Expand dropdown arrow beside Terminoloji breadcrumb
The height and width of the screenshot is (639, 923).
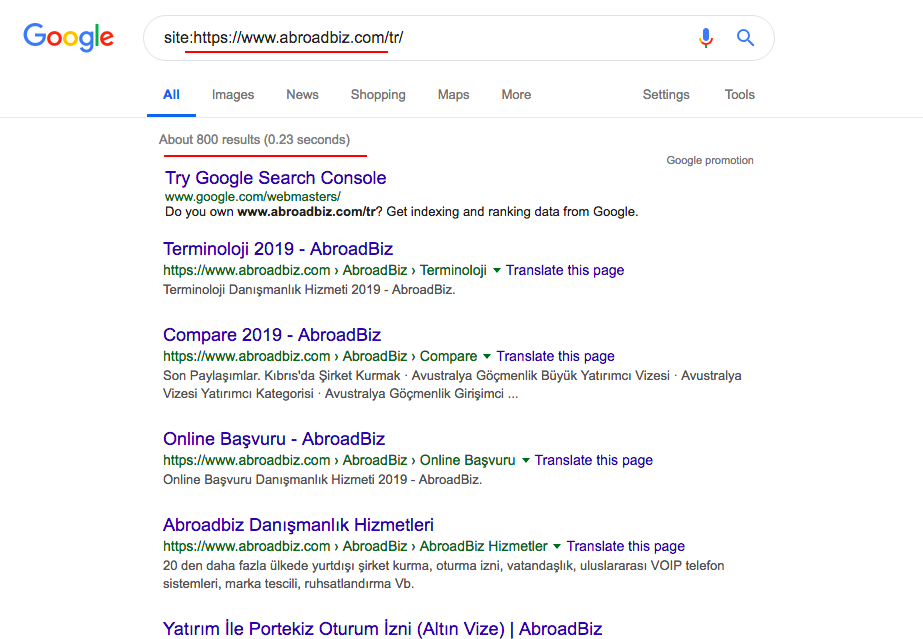pos(496,270)
